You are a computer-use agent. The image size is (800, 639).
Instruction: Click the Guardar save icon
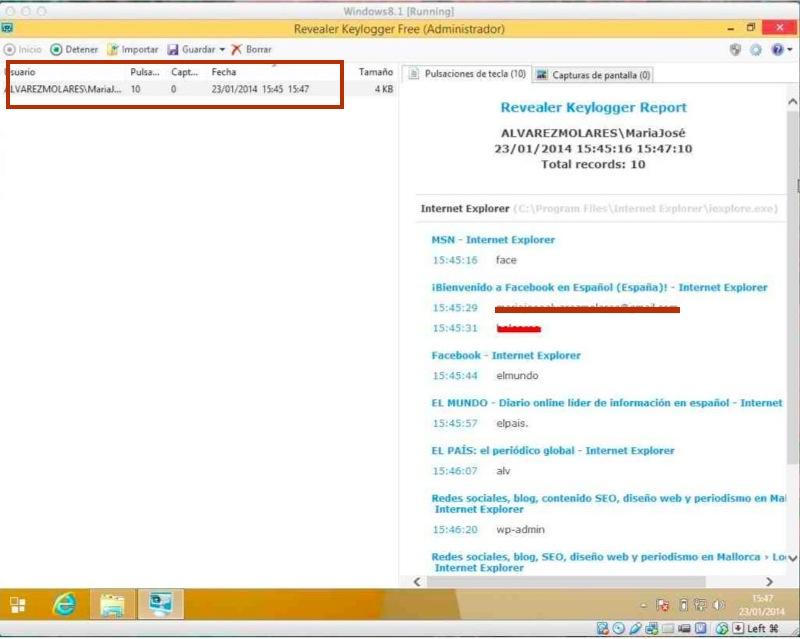point(173,49)
